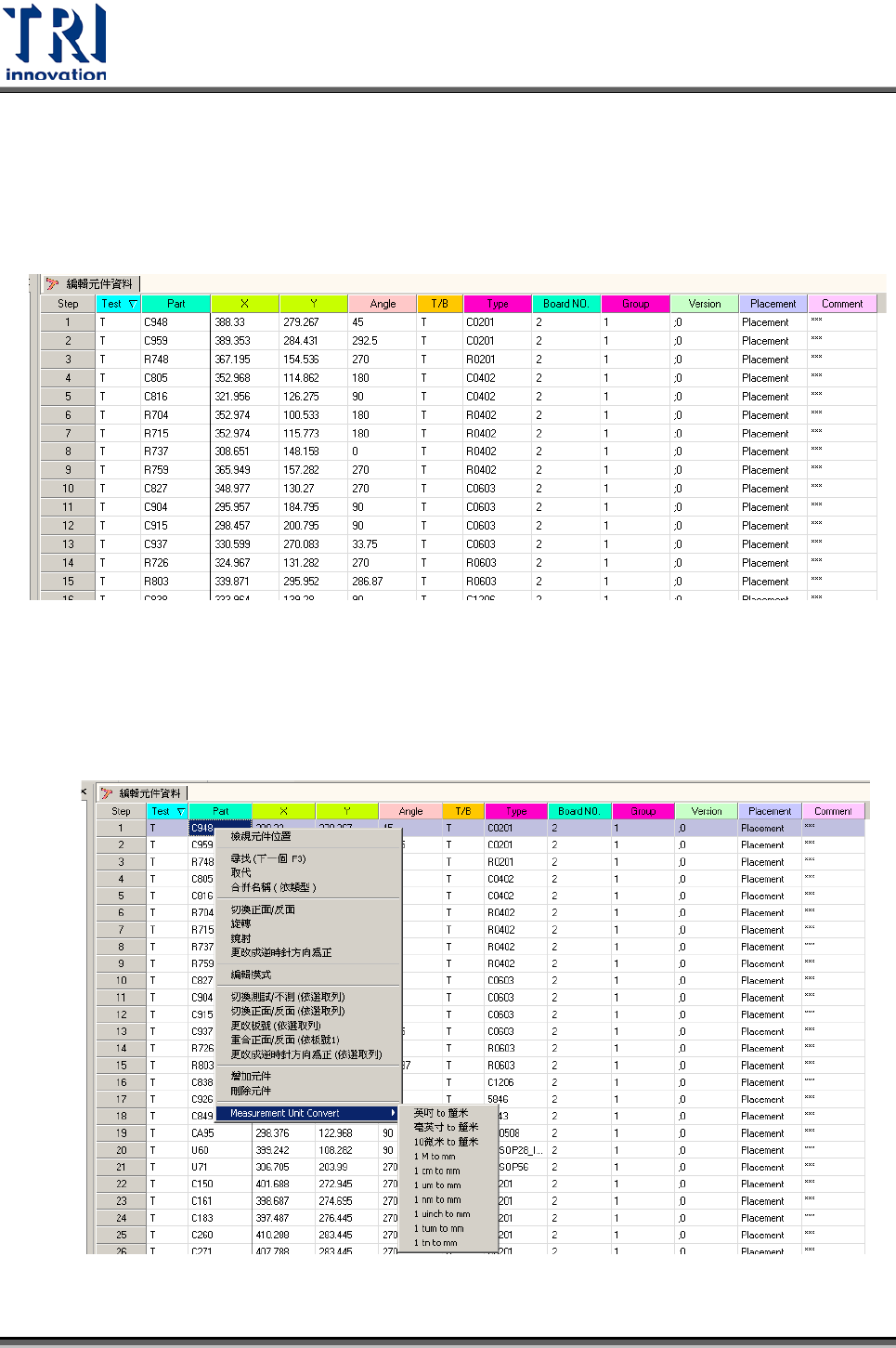Click part cell CA95
This screenshot has height=1348, width=896.
tap(220, 1133)
